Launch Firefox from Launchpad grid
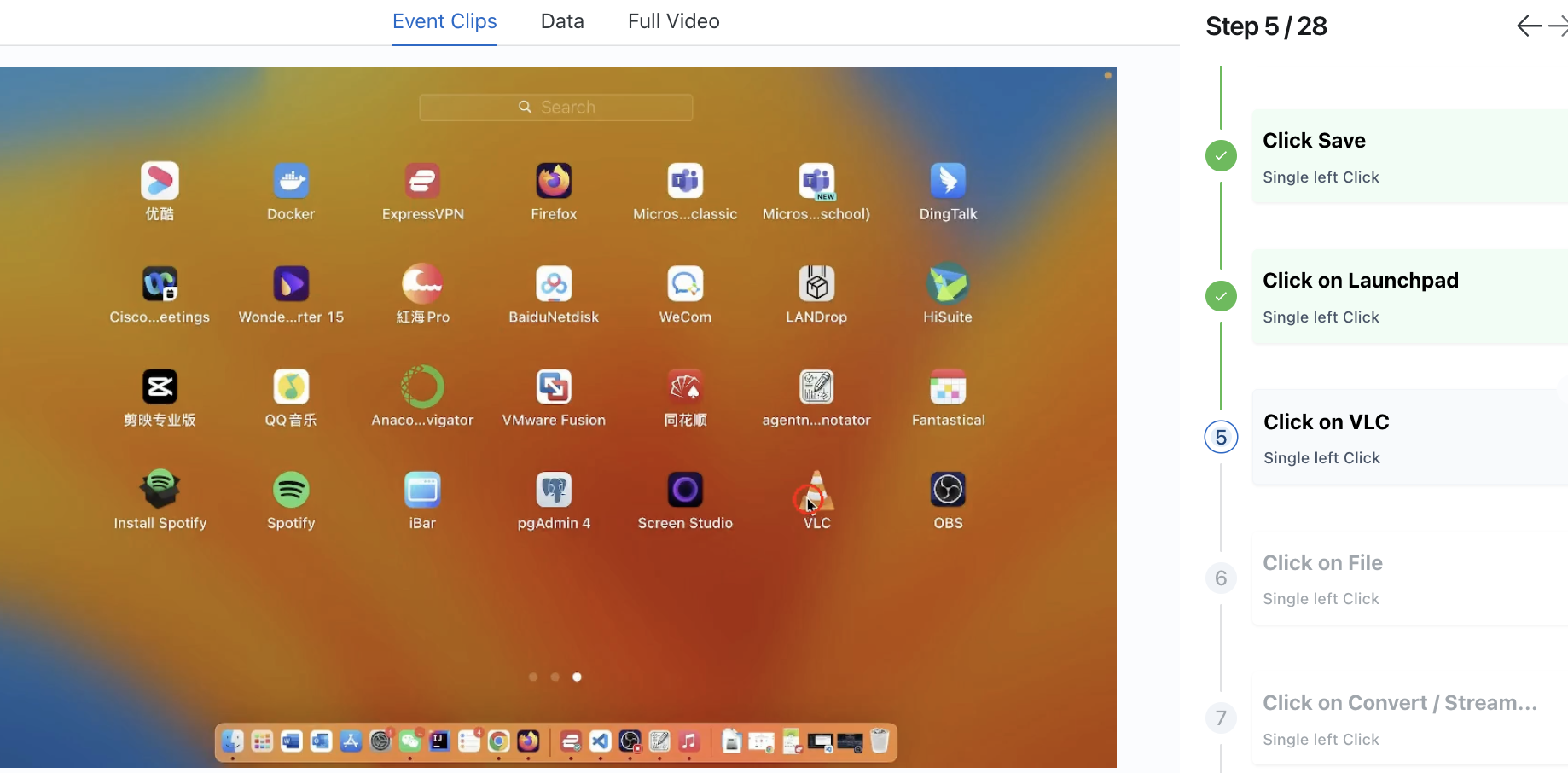This screenshot has height=773, width=1568. (x=554, y=180)
